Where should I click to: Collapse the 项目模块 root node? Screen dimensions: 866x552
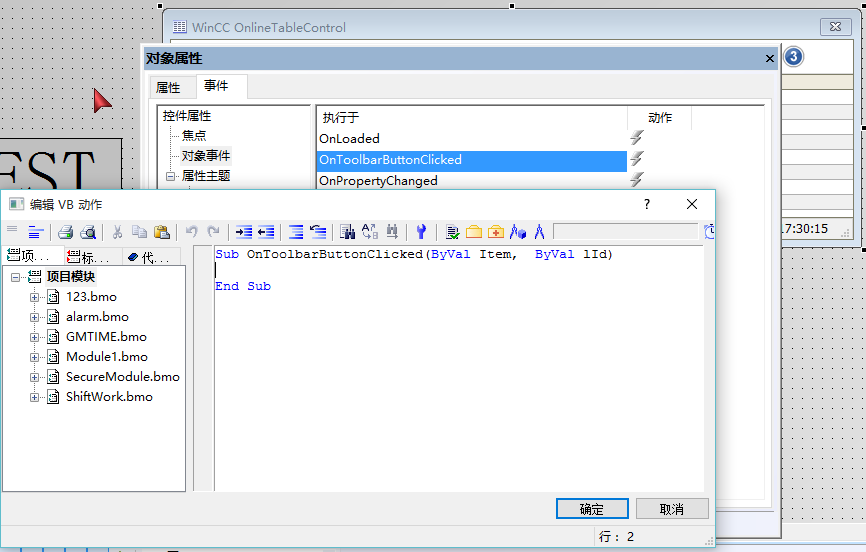15,277
